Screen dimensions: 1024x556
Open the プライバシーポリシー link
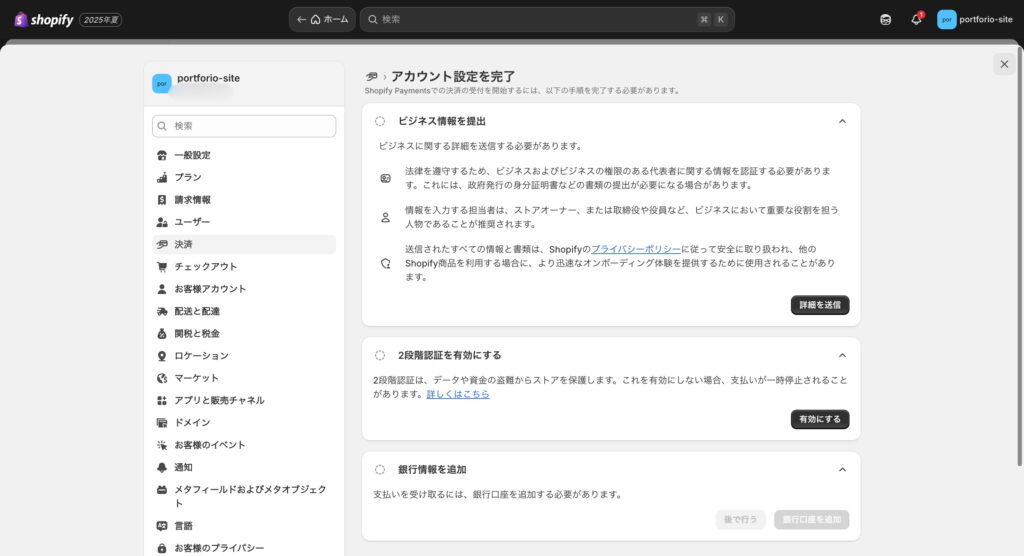tap(636, 248)
